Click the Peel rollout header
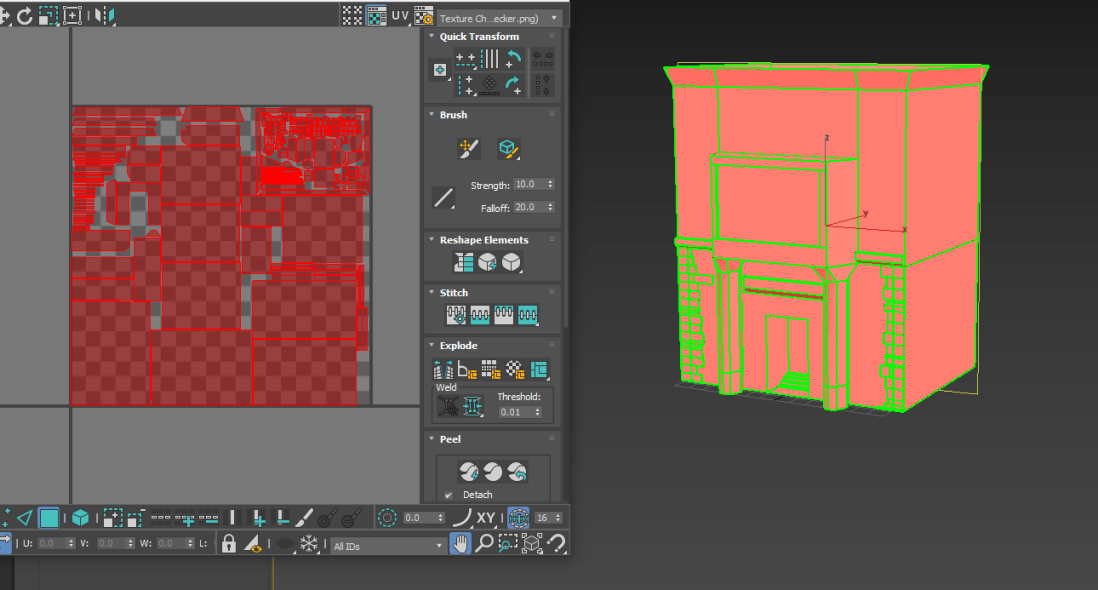The height and width of the screenshot is (590, 1098). click(x=450, y=439)
